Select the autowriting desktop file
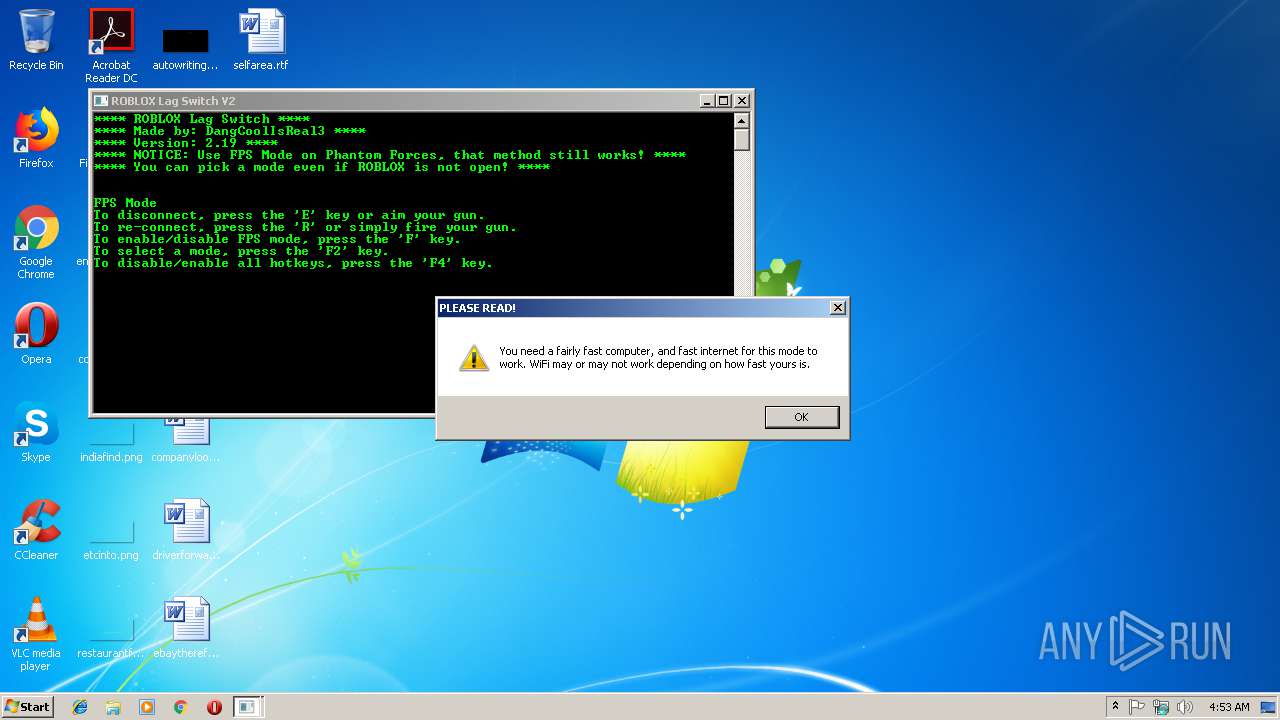Screen dimensions: 1280x720 point(186,49)
